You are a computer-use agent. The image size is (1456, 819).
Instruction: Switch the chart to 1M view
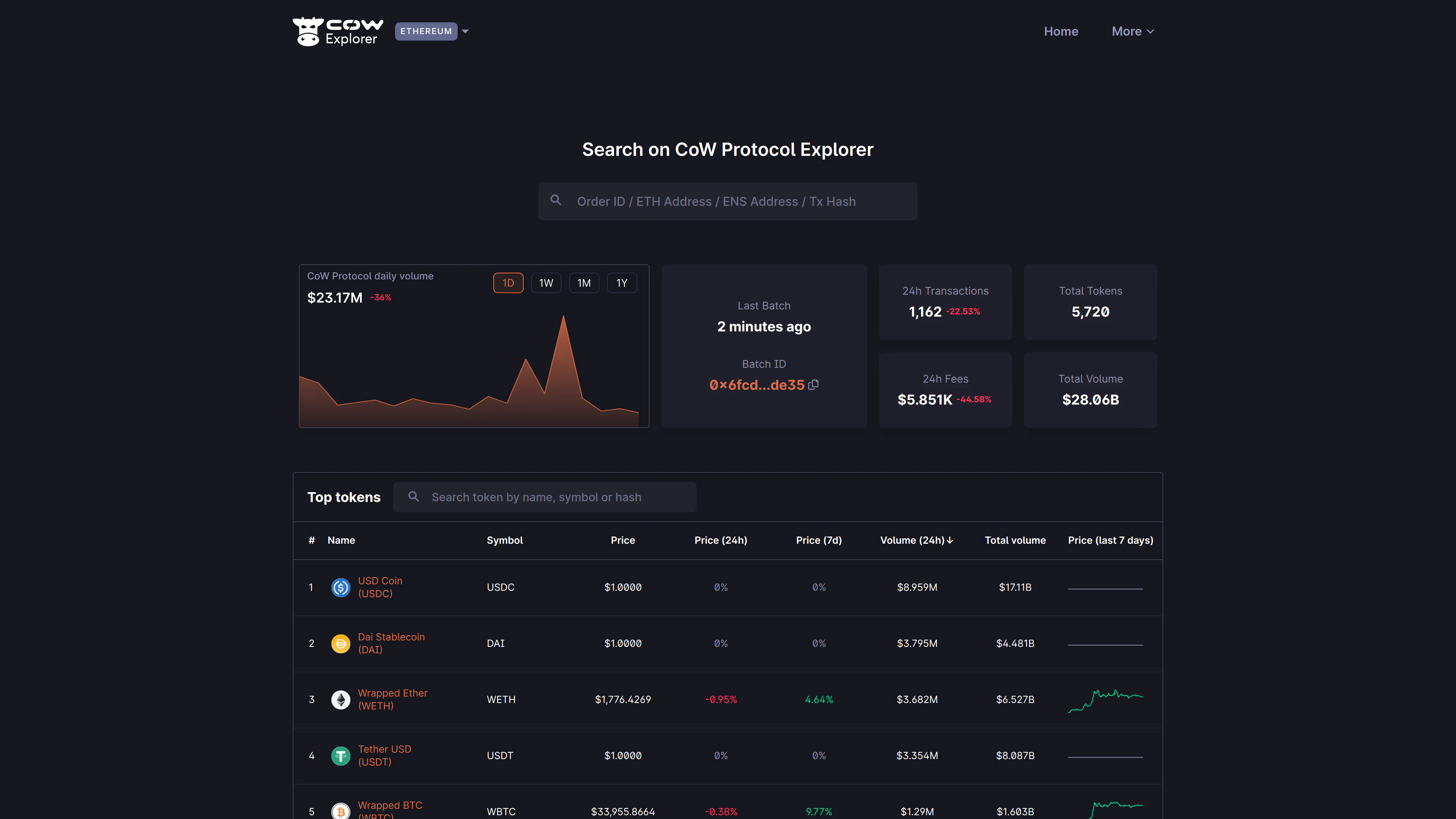pos(584,282)
